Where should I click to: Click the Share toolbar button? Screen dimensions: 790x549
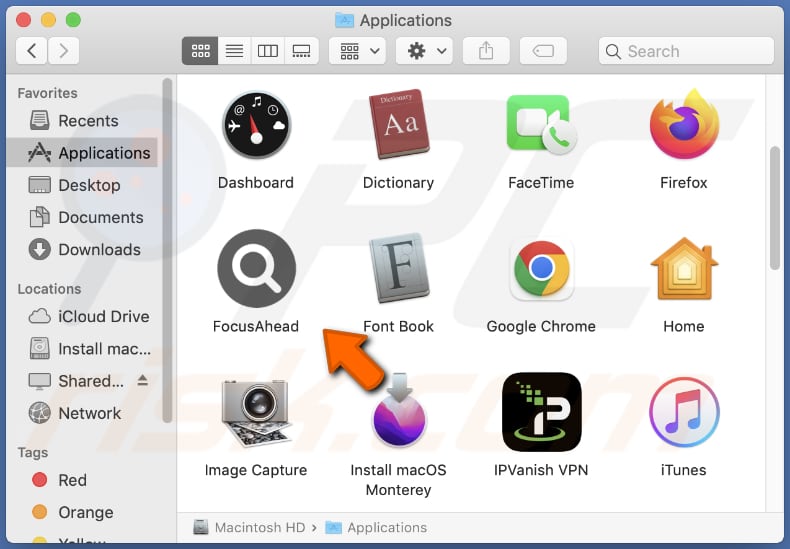486,51
